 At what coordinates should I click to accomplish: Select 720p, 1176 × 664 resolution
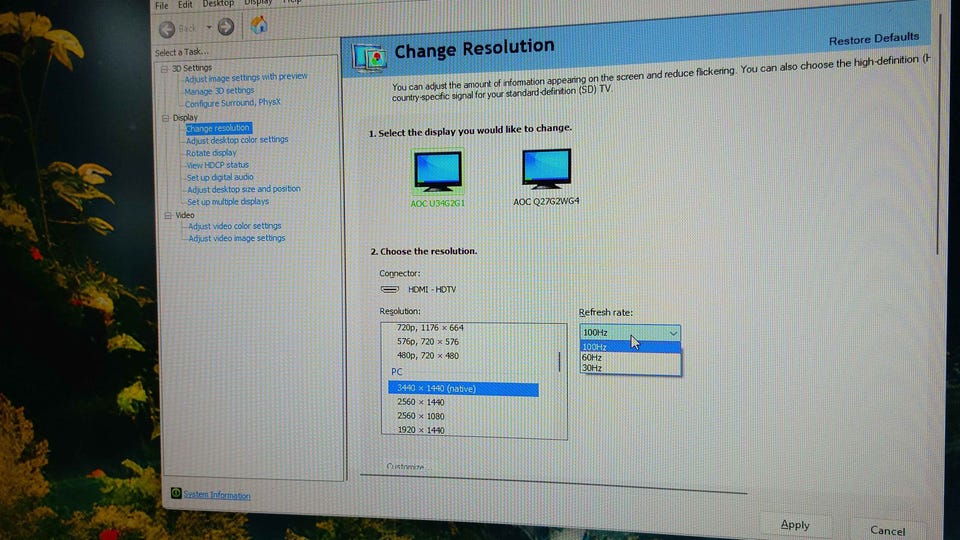pos(430,328)
